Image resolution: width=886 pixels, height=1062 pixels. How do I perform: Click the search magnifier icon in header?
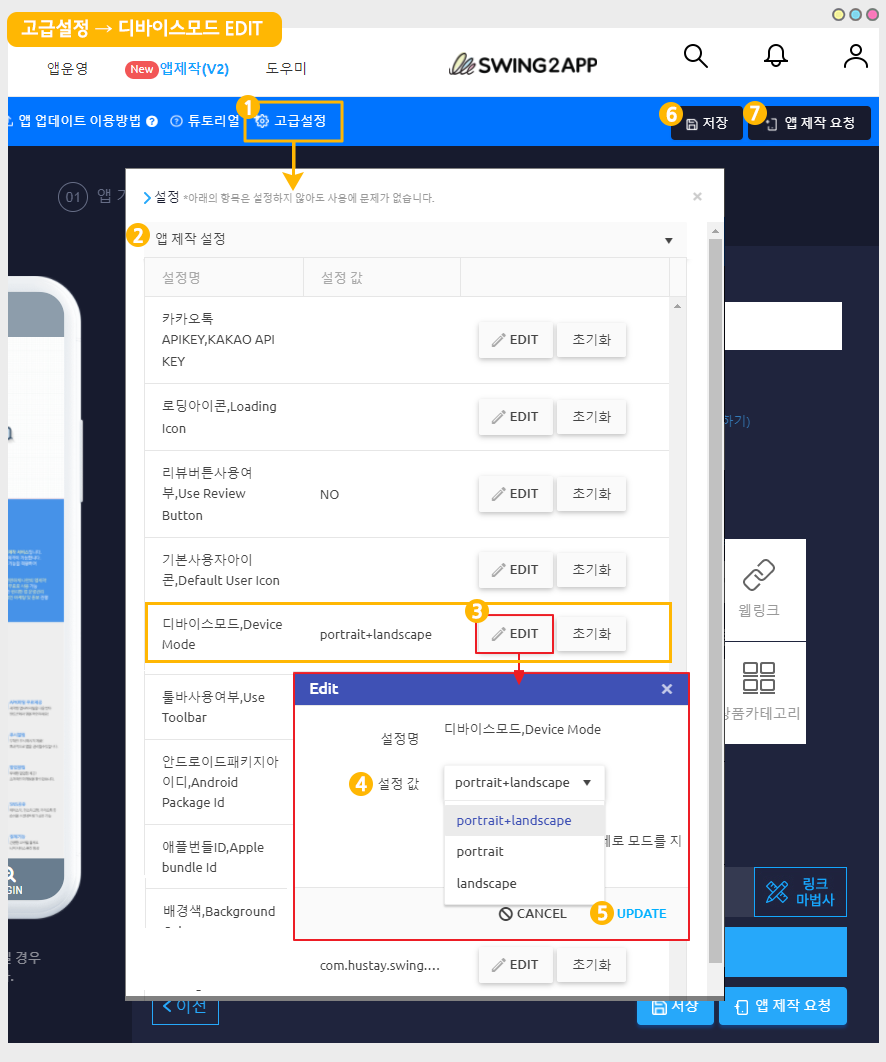coord(696,55)
